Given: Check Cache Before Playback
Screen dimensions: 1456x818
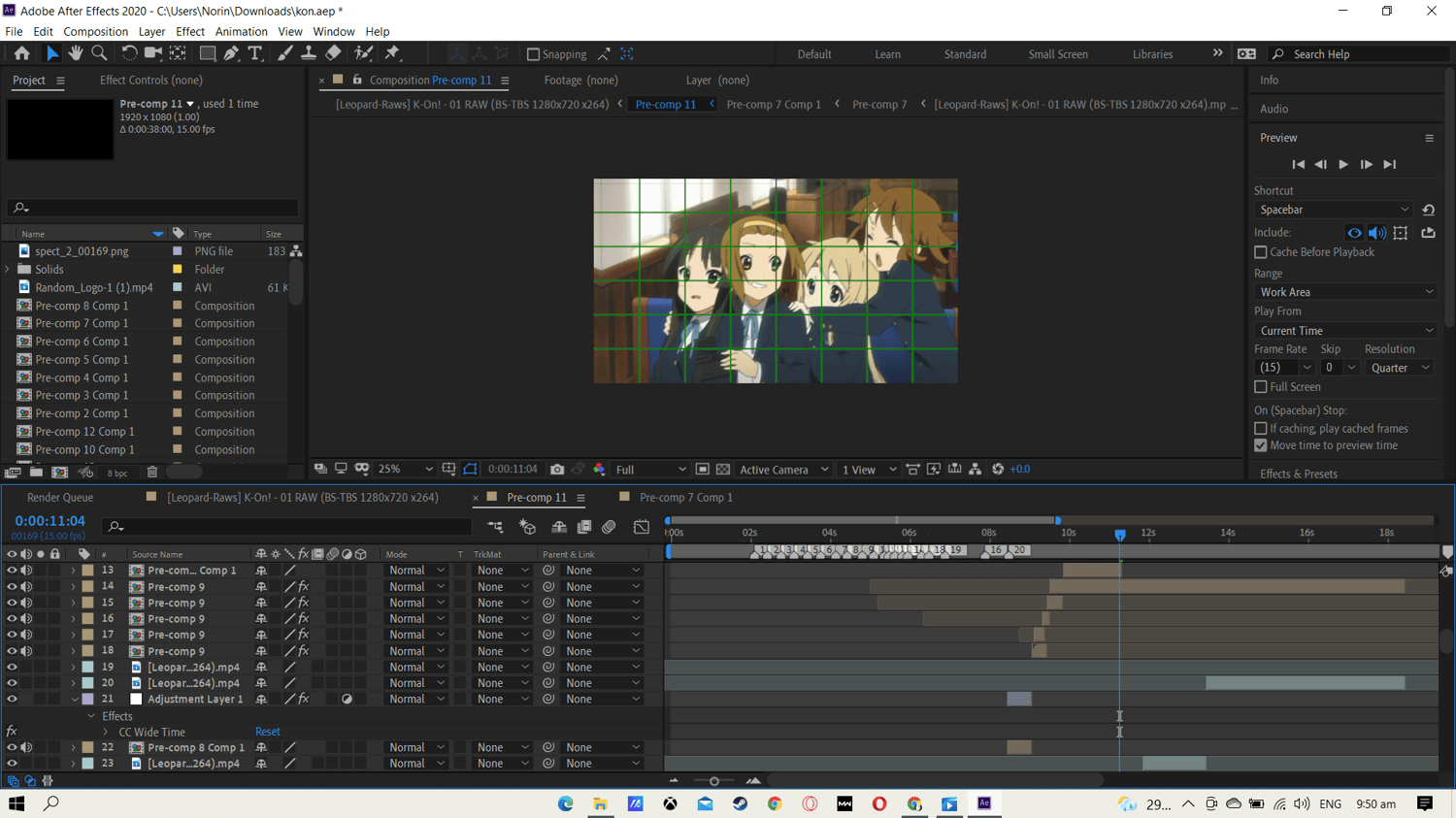Looking at the screenshot, I should pyautogui.click(x=1261, y=252).
